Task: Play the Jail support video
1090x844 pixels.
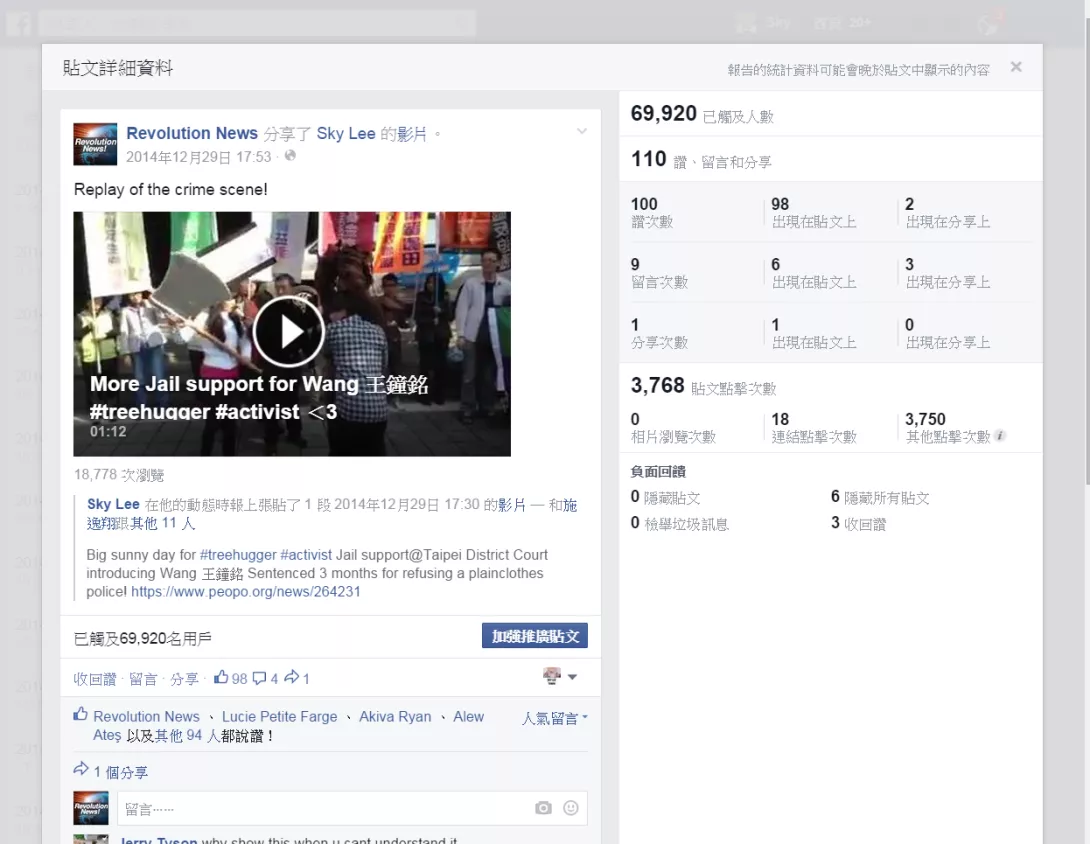Action: point(288,332)
